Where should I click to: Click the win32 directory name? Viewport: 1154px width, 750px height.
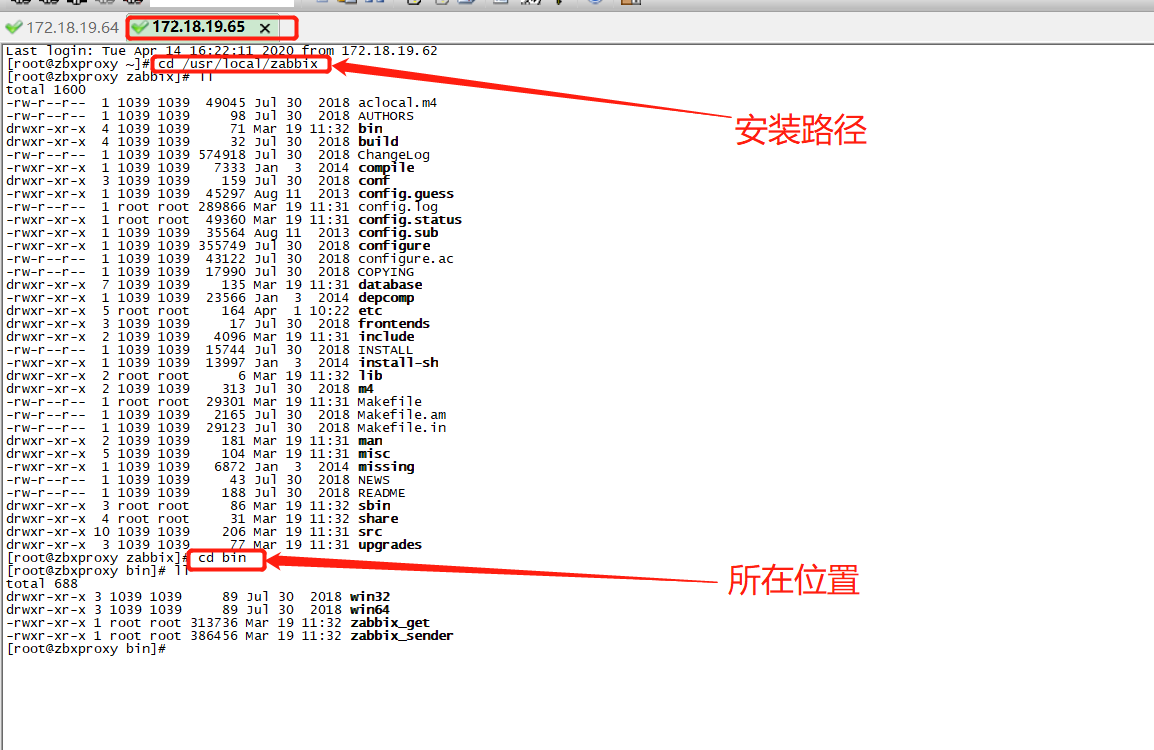click(x=370, y=597)
